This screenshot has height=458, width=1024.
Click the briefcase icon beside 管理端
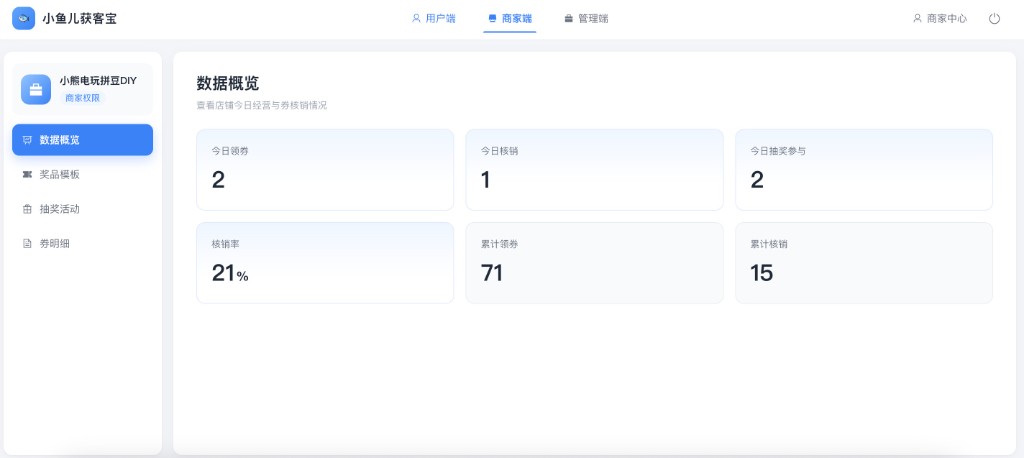[x=569, y=19]
